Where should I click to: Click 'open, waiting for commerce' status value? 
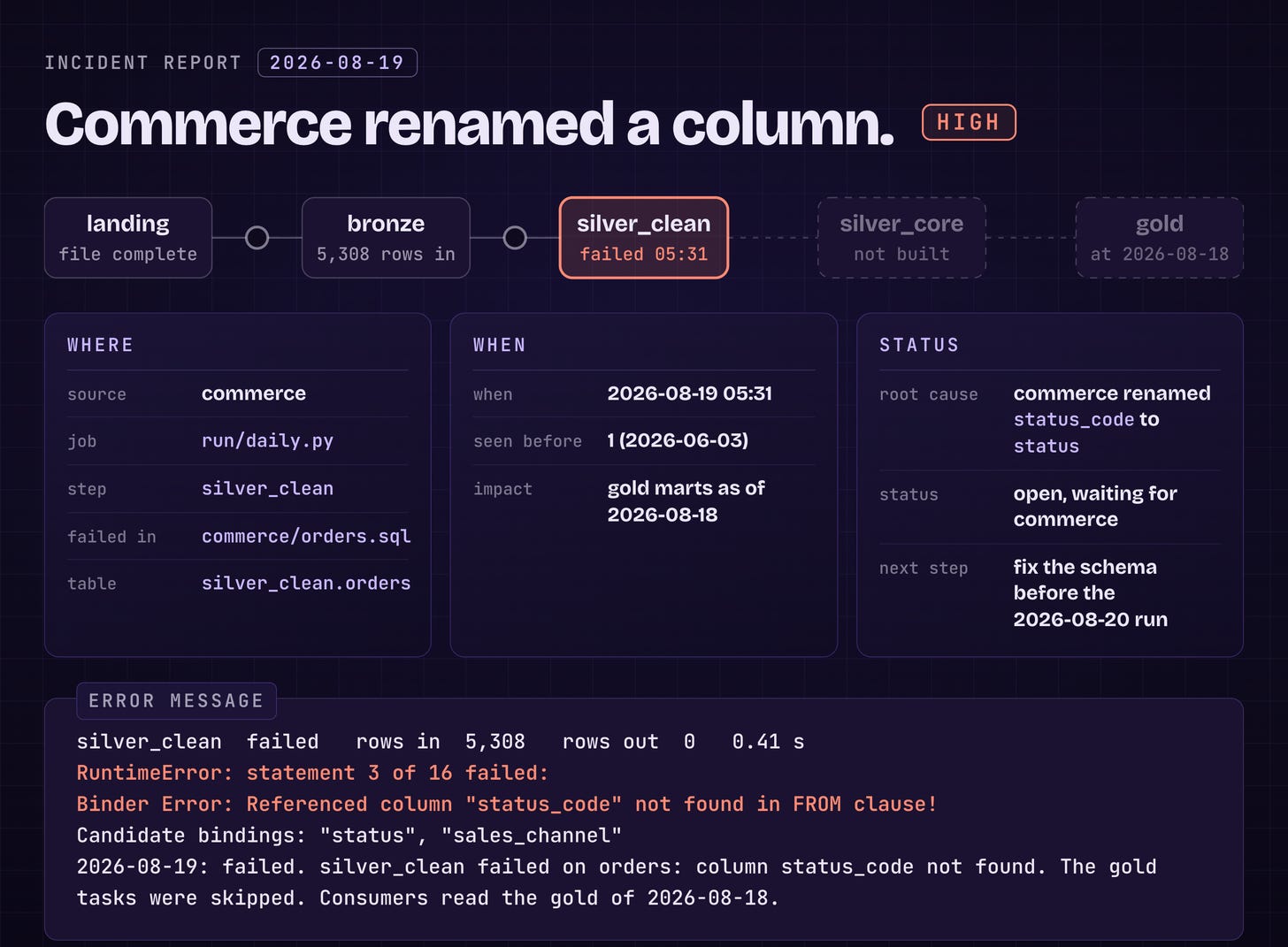pyautogui.click(x=1095, y=507)
